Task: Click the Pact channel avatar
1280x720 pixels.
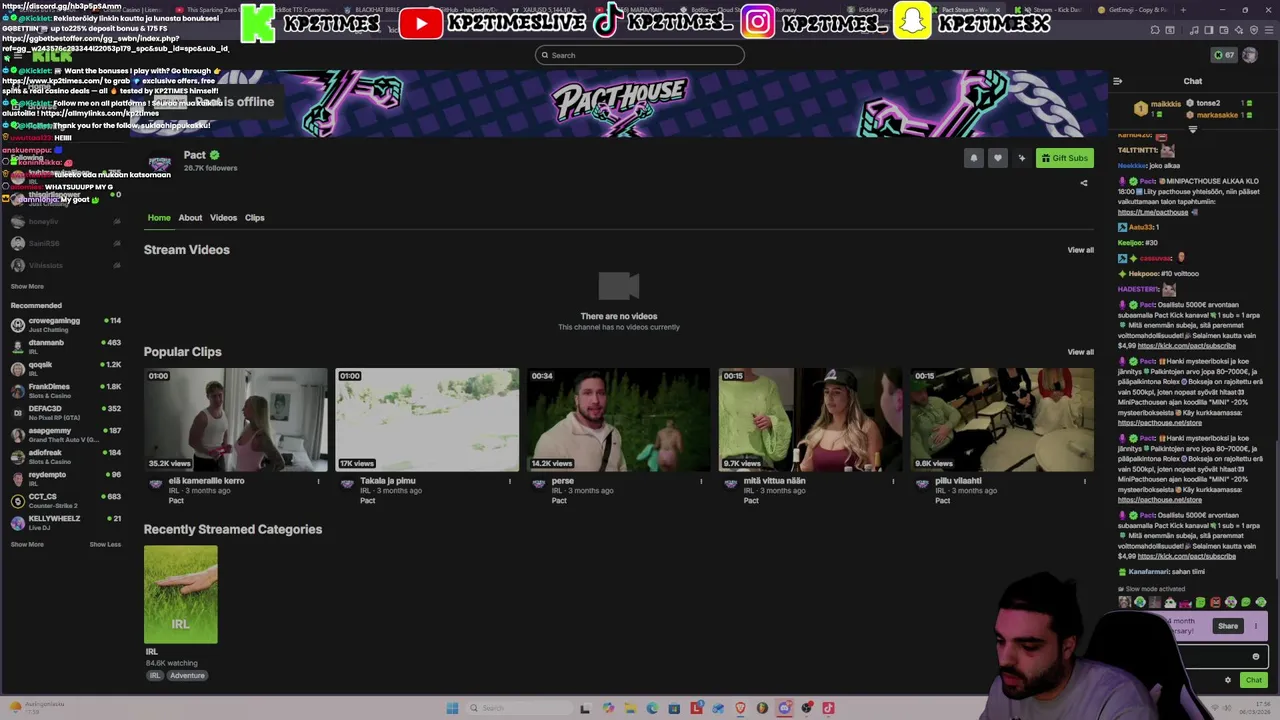Action: tap(159, 162)
